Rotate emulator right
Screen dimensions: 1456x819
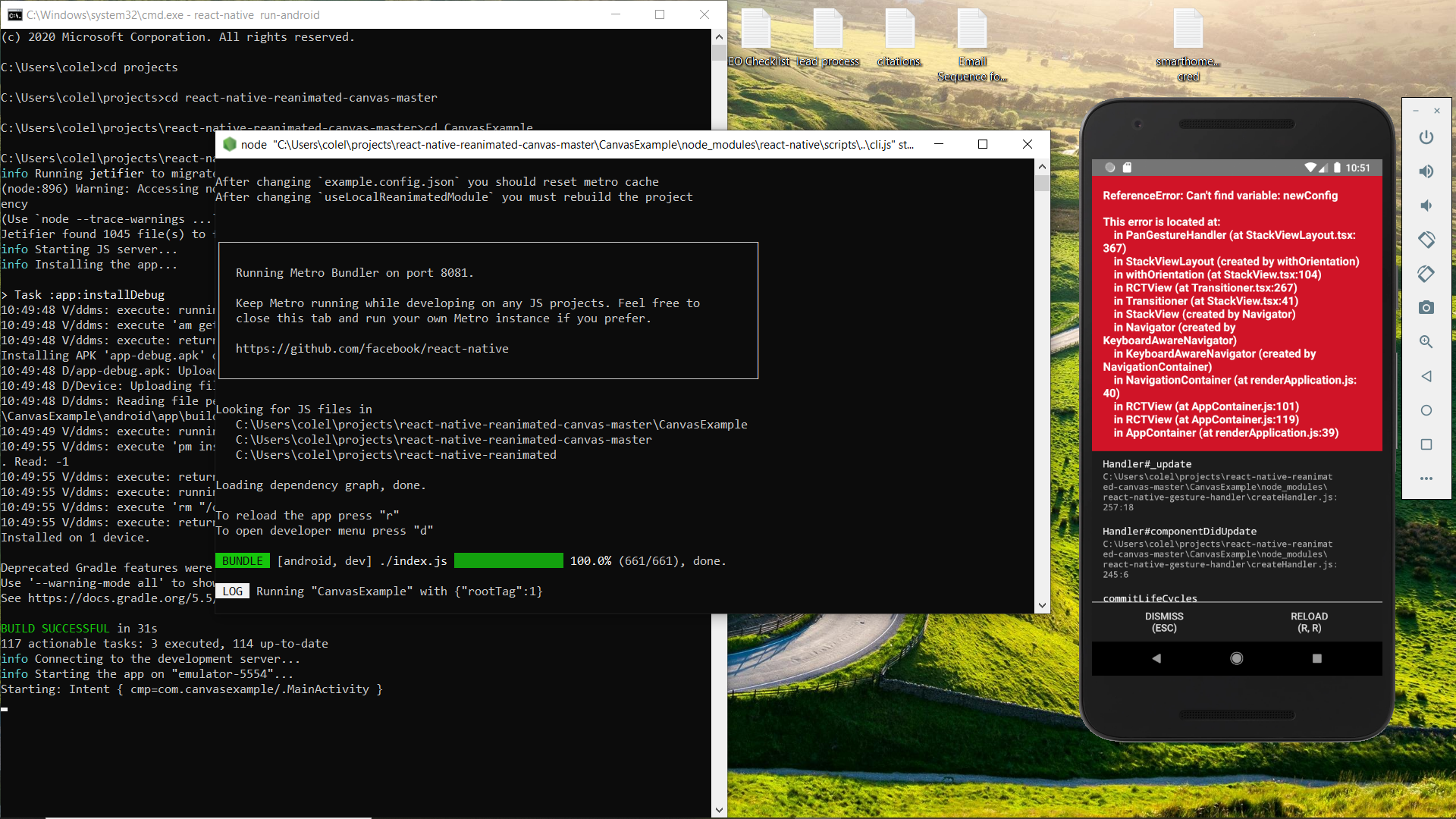pyautogui.click(x=1426, y=274)
